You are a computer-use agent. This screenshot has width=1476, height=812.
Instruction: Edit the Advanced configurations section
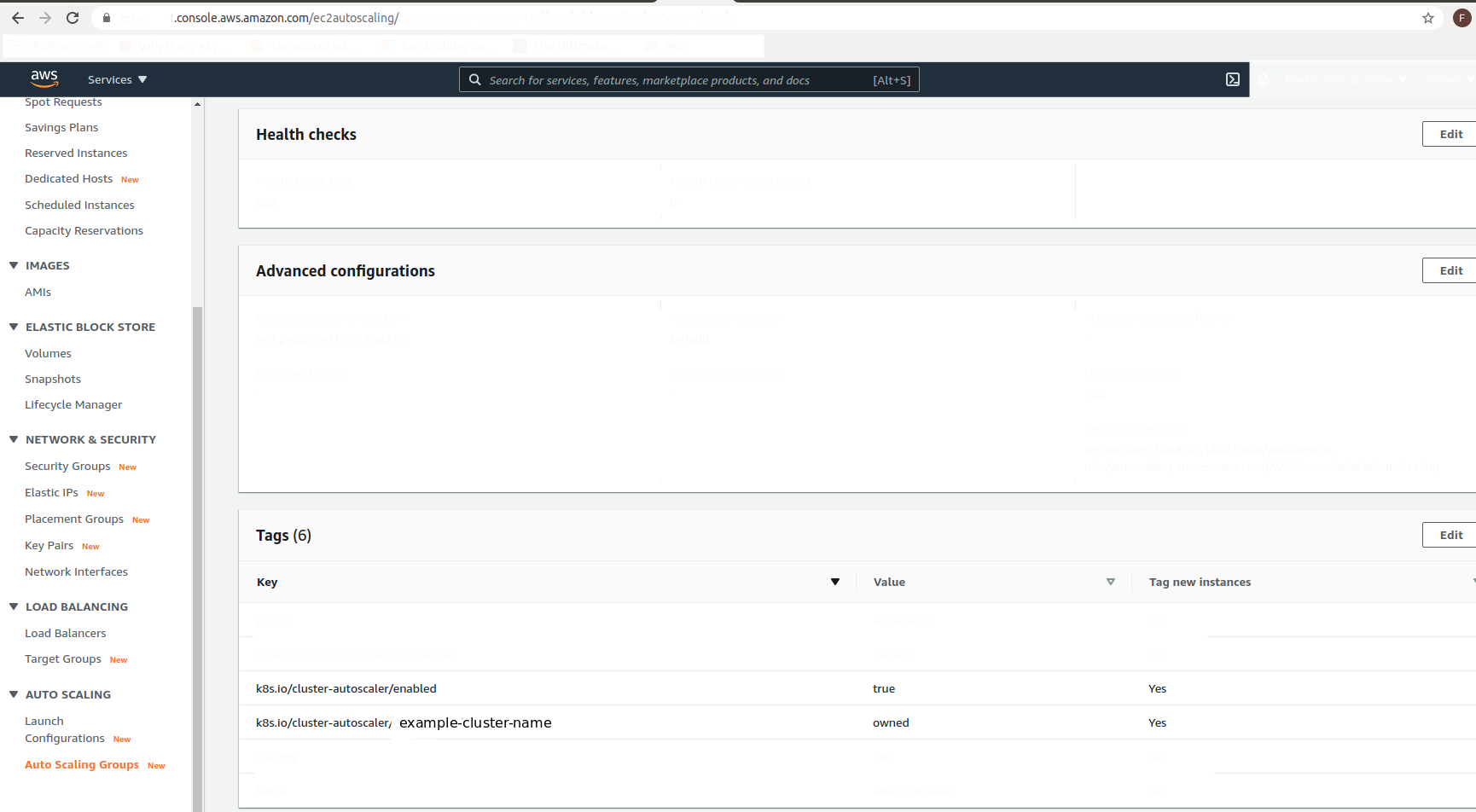point(1450,270)
